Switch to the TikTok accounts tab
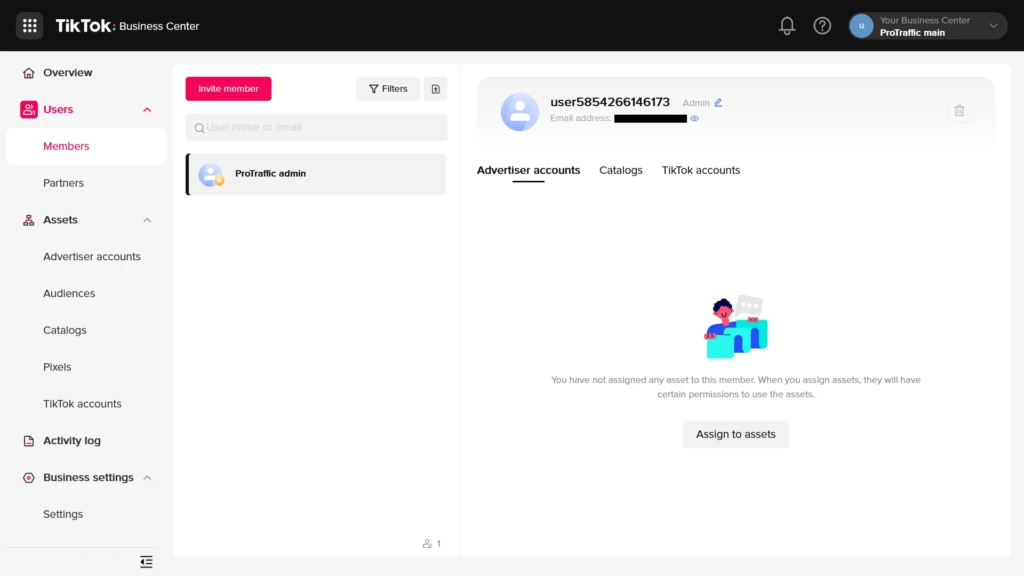Image resolution: width=1024 pixels, height=576 pixels. 701,170
